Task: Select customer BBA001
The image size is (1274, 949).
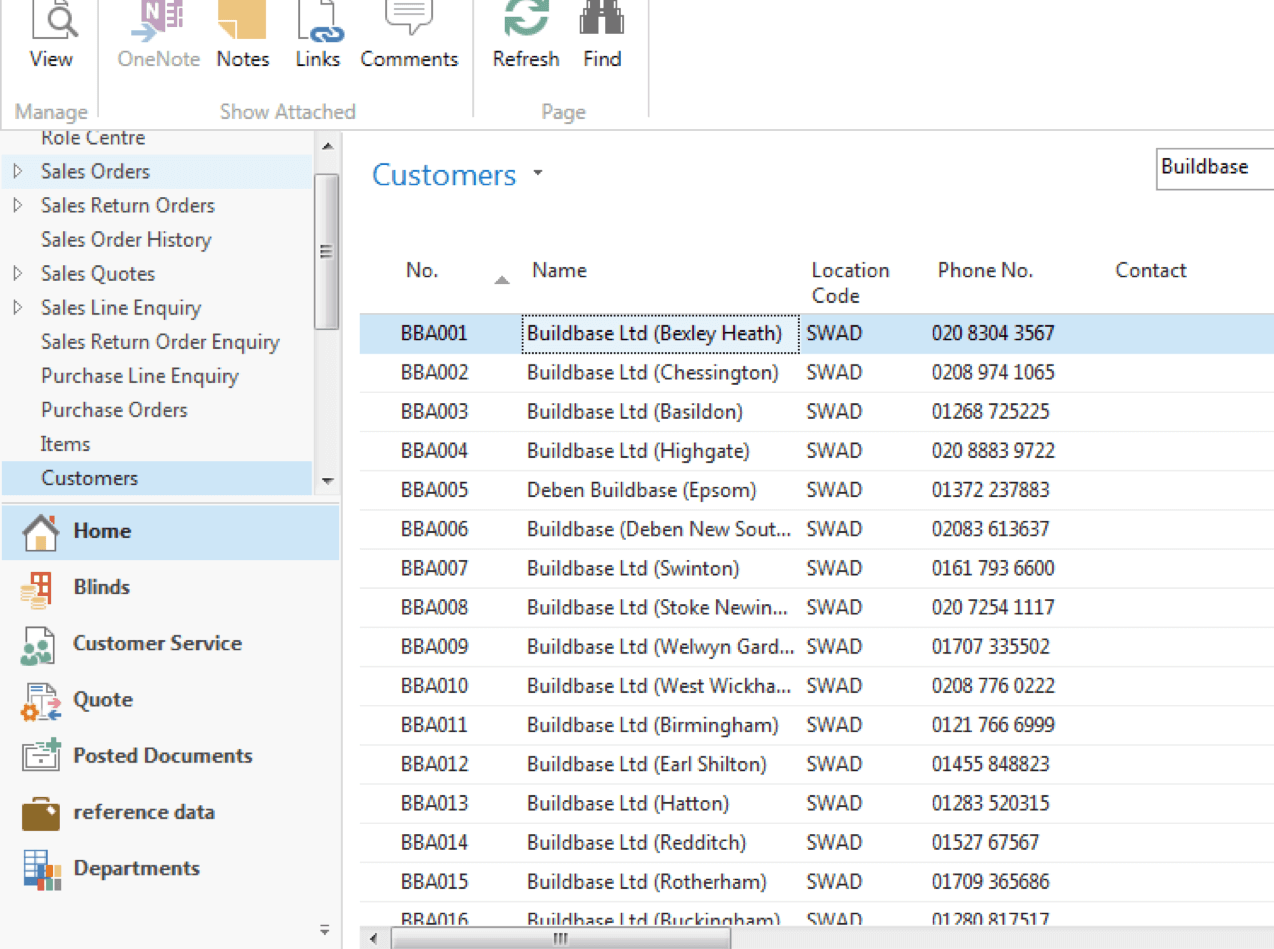Action: tap(434, 333)
